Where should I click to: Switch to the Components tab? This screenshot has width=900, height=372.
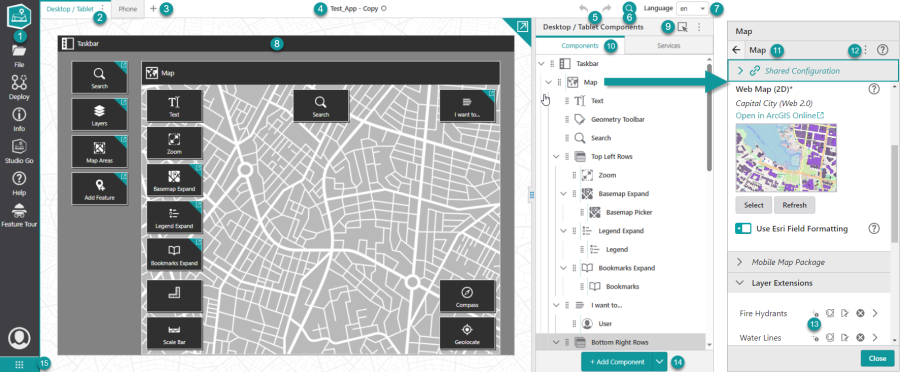[x=580, y=45]
